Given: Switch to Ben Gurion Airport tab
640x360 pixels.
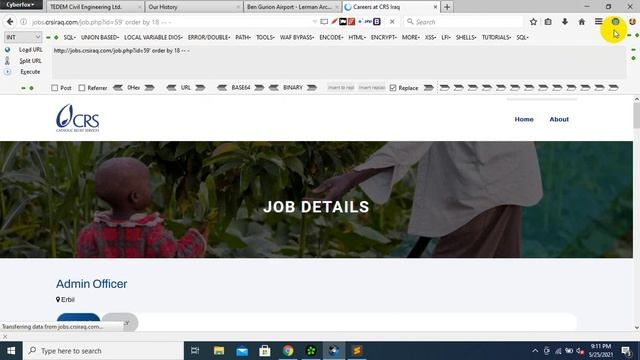Looking at the screenshot, I should point(292,7).
